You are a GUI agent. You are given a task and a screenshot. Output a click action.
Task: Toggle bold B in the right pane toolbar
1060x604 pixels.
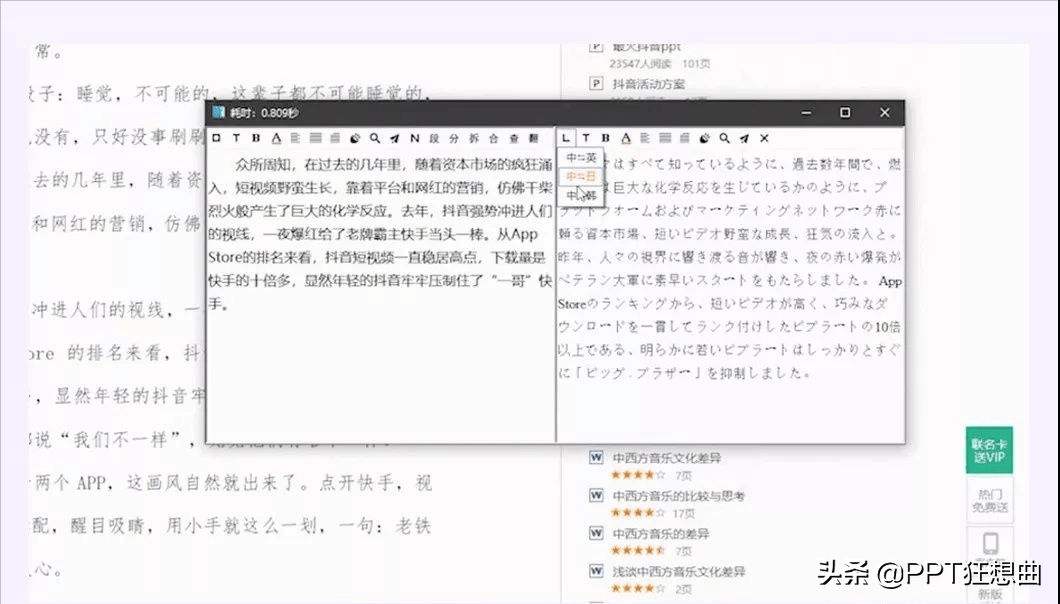point(606,138)
